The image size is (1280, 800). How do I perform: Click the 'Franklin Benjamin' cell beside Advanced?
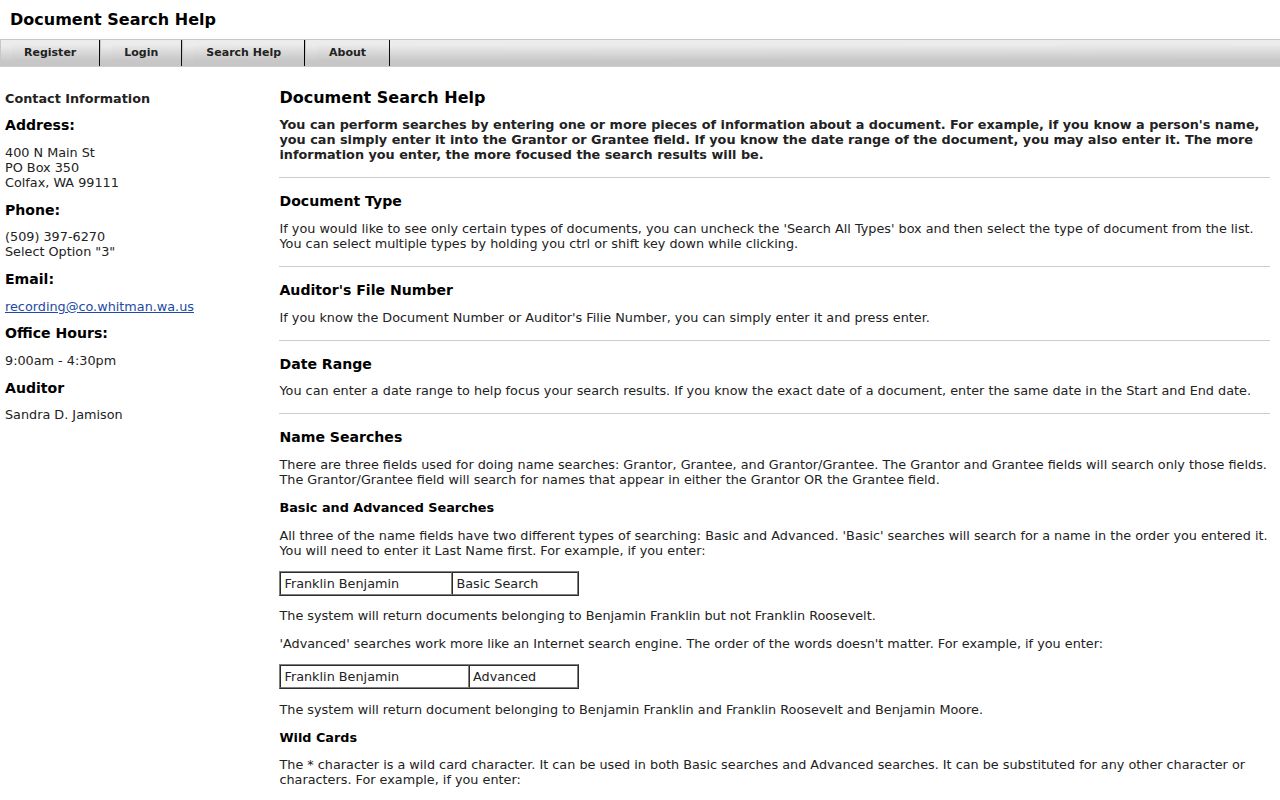point(374,677)
